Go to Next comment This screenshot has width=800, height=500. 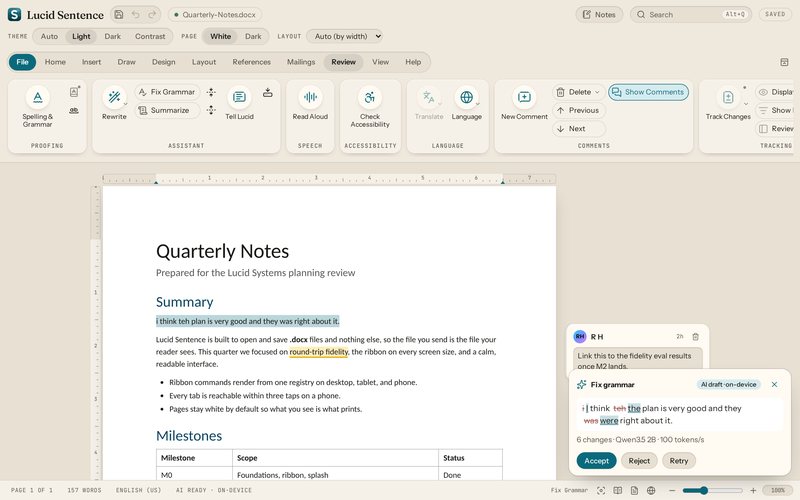coord(578,129)
